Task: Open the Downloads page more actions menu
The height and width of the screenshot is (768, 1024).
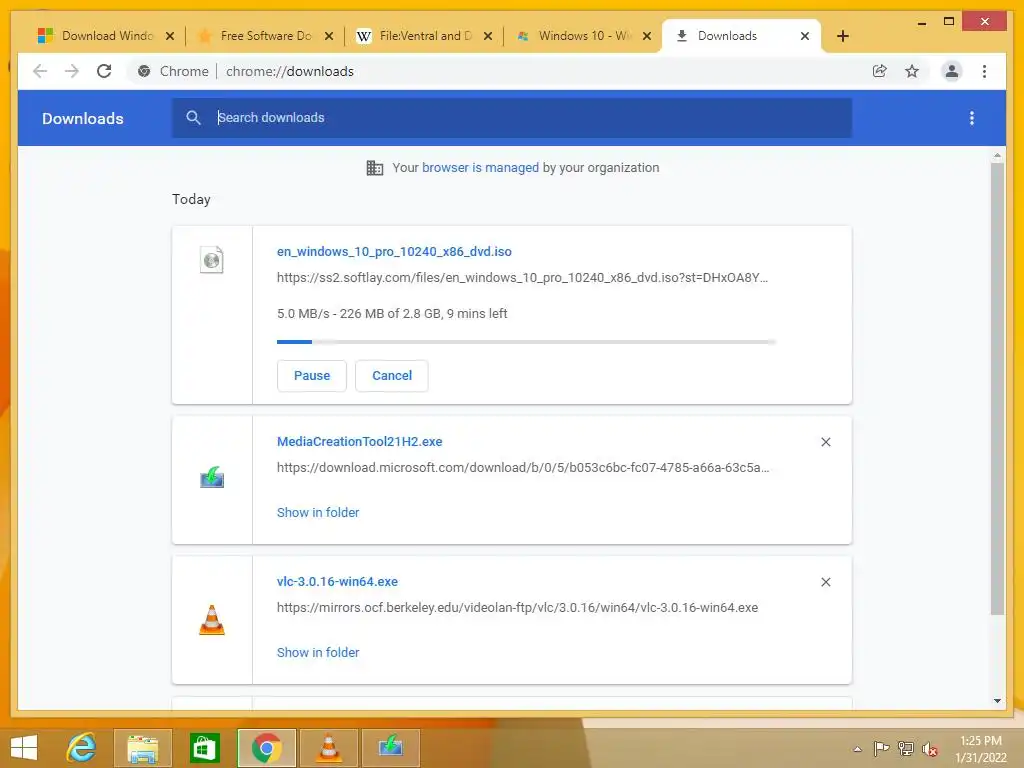Action: coord(972,118)
